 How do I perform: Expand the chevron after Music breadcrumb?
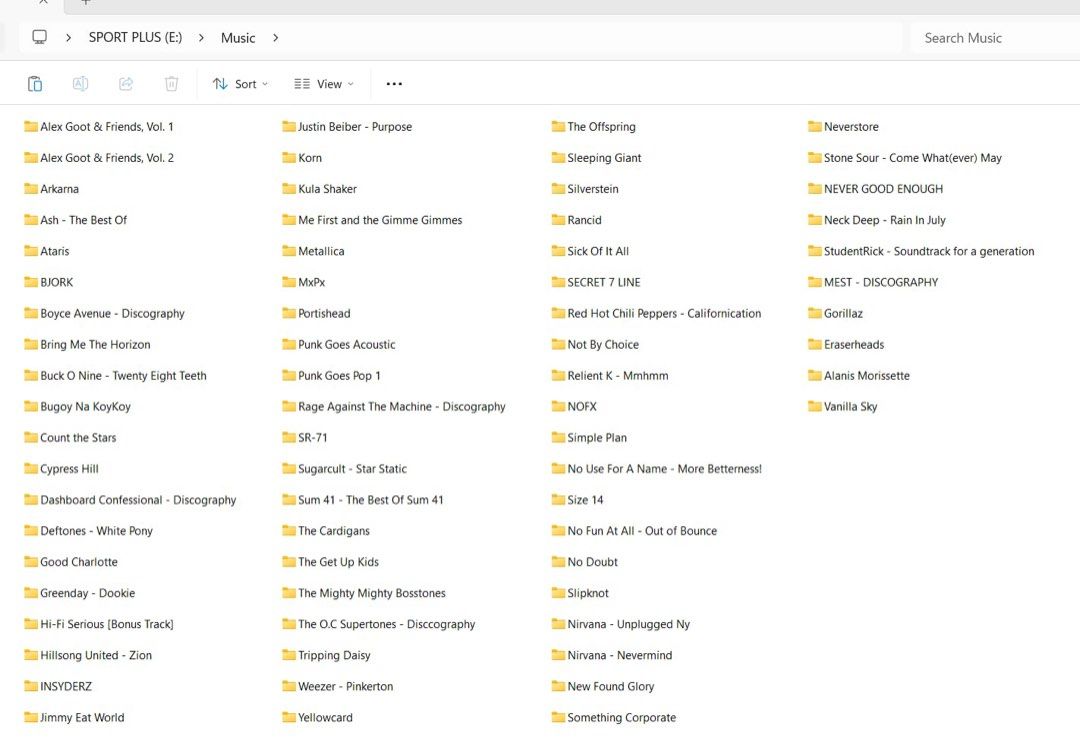pyautogui.click(x=276, y=38)
